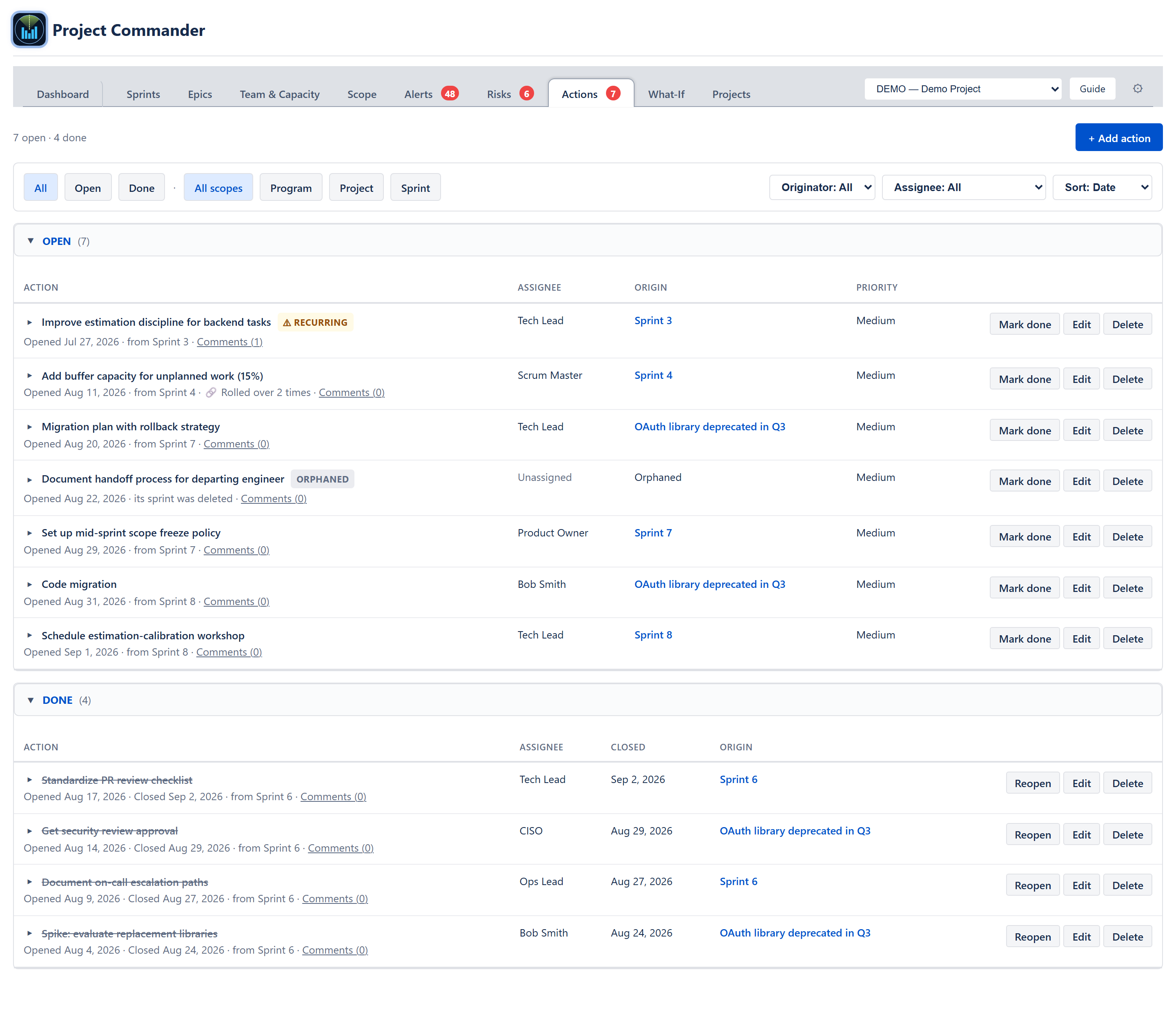Click the ORPHANED badge
1176x1010 pixels.
tap(322, 479)
